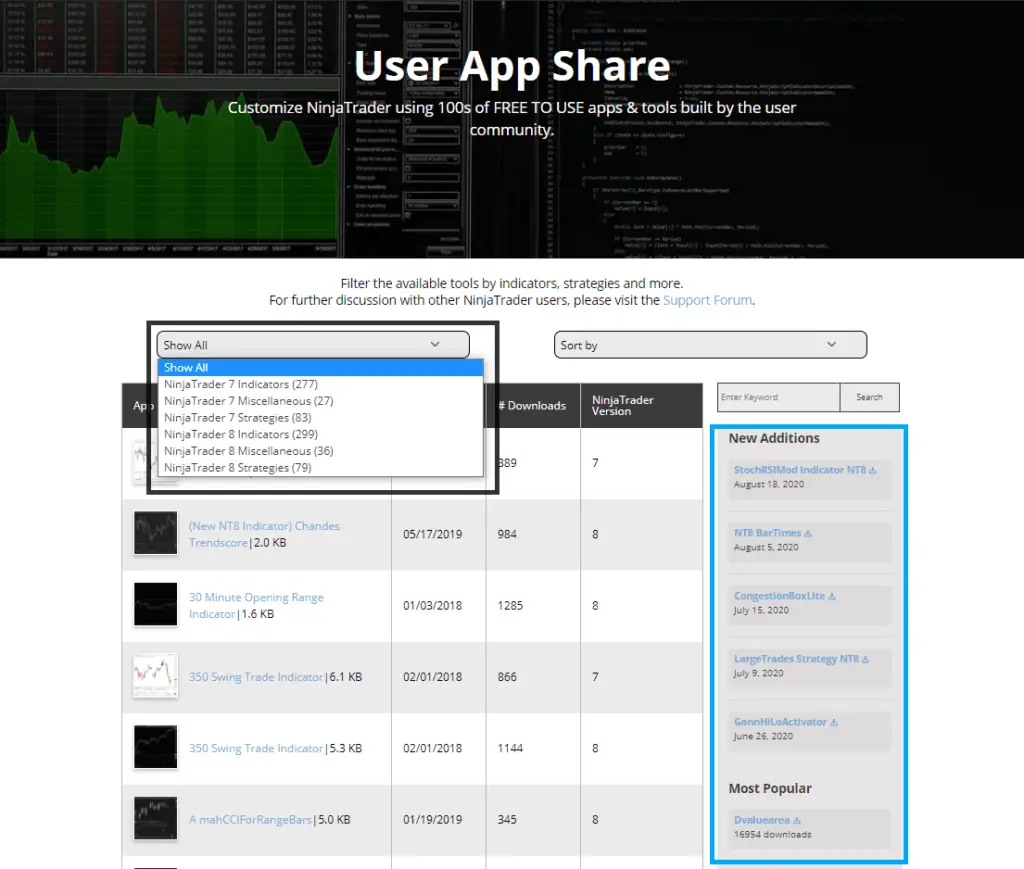Choose NinjaTrader 8 Indicators (299) option
Screen dimensions: 1024x869
tap(321, 434)
